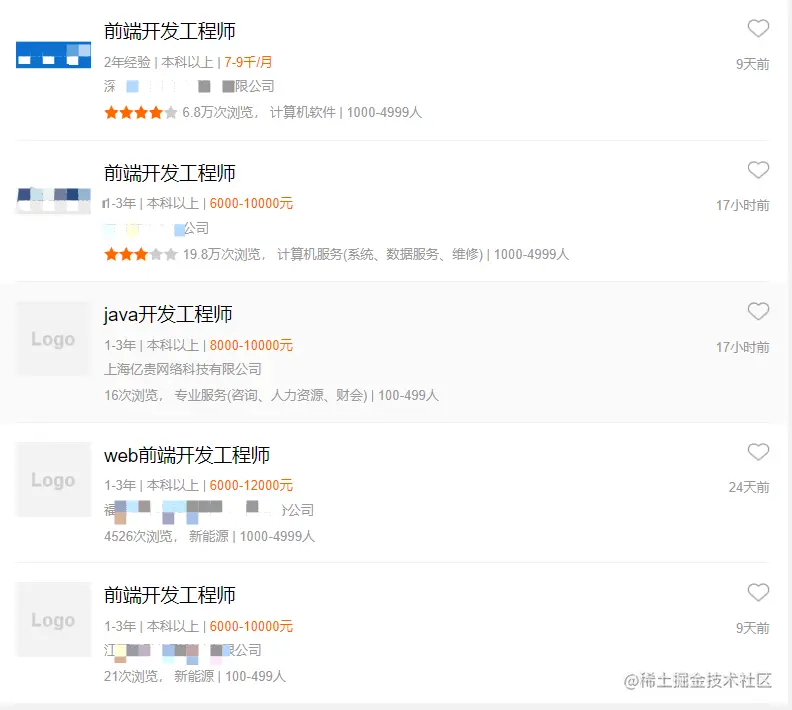Open last 前端开发工程师 title under 新能源
792x710 pixels.
(x=170, y=596)
